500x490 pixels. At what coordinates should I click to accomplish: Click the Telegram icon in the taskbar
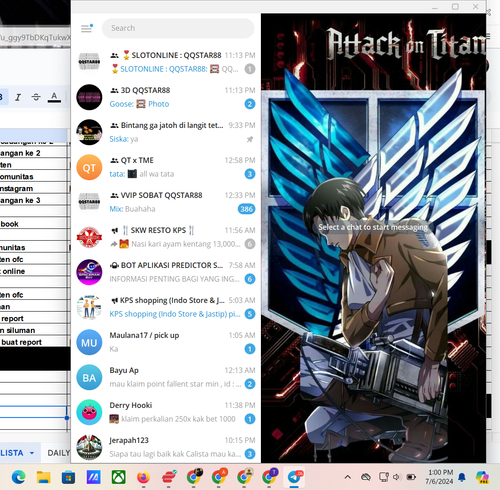pyautogui.click(x=294, y=477)
